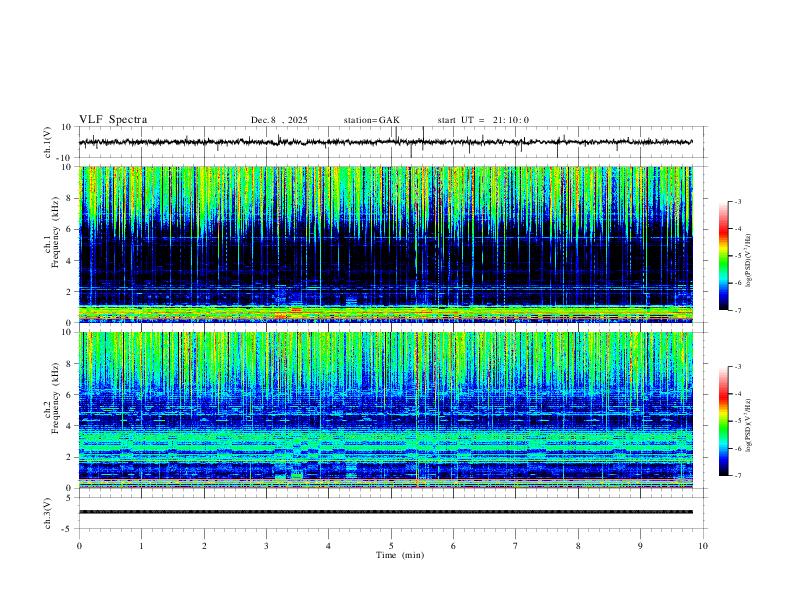Click the ch.2 color bar log(PSD) label
This screenshot has width=792, height=612.
(x=748, y=425)
